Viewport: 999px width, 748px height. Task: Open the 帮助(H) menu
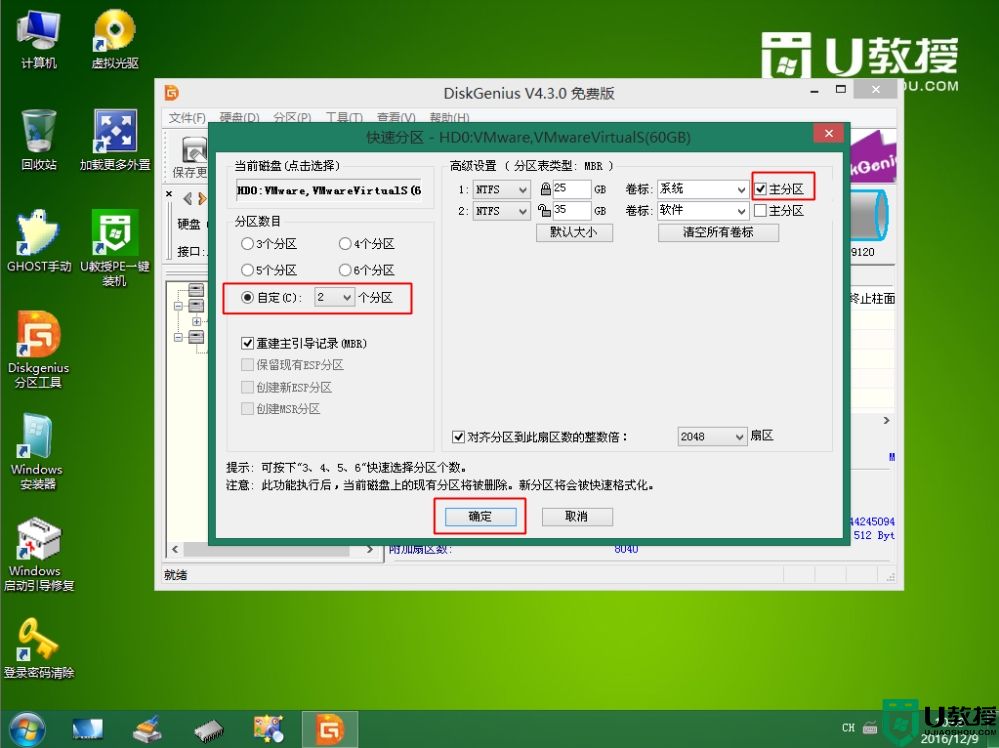click(449, 117)
